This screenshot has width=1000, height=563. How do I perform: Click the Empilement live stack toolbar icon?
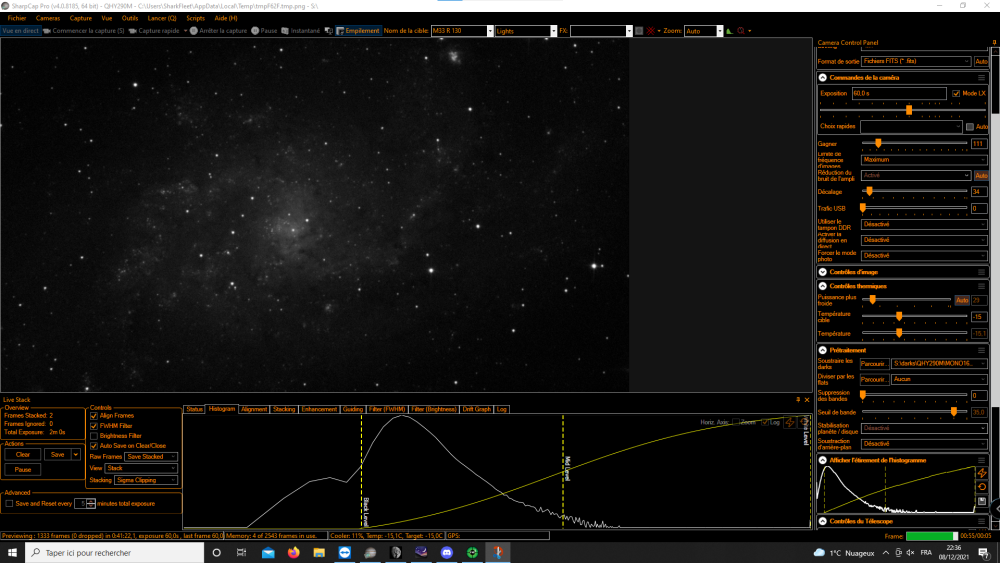tap(340, 31)
